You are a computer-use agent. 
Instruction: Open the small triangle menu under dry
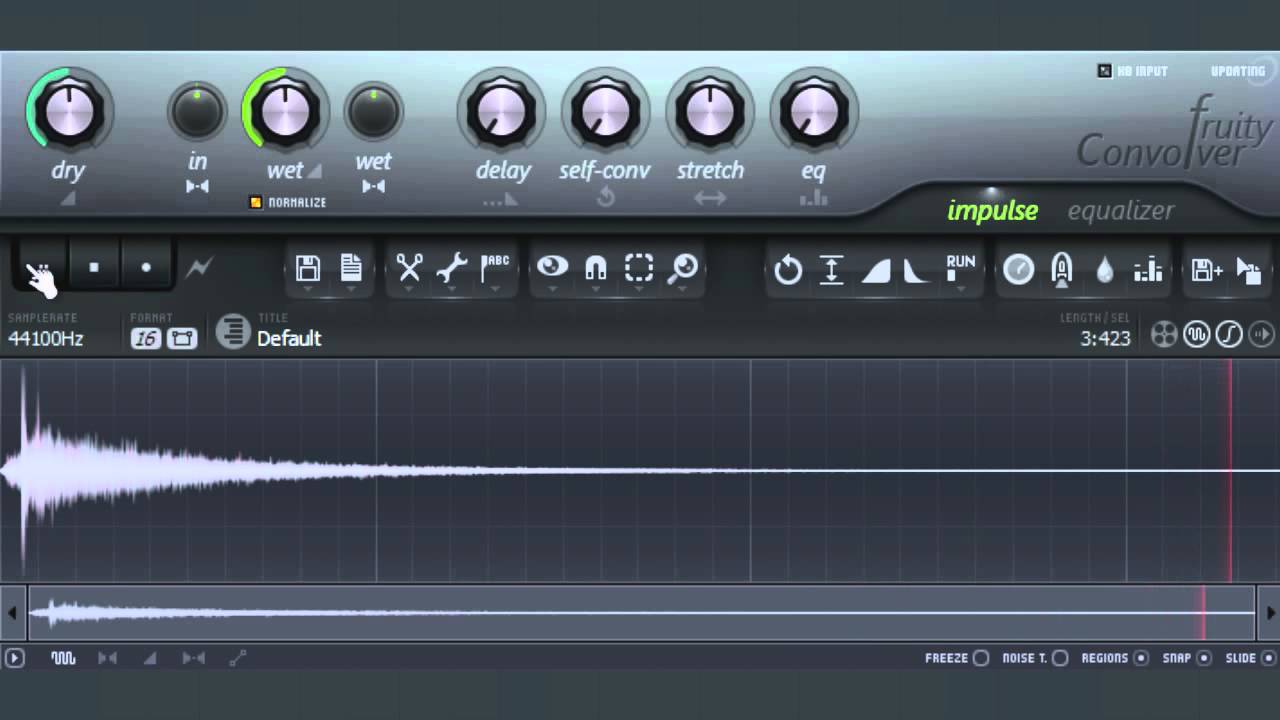coord(68,199)
